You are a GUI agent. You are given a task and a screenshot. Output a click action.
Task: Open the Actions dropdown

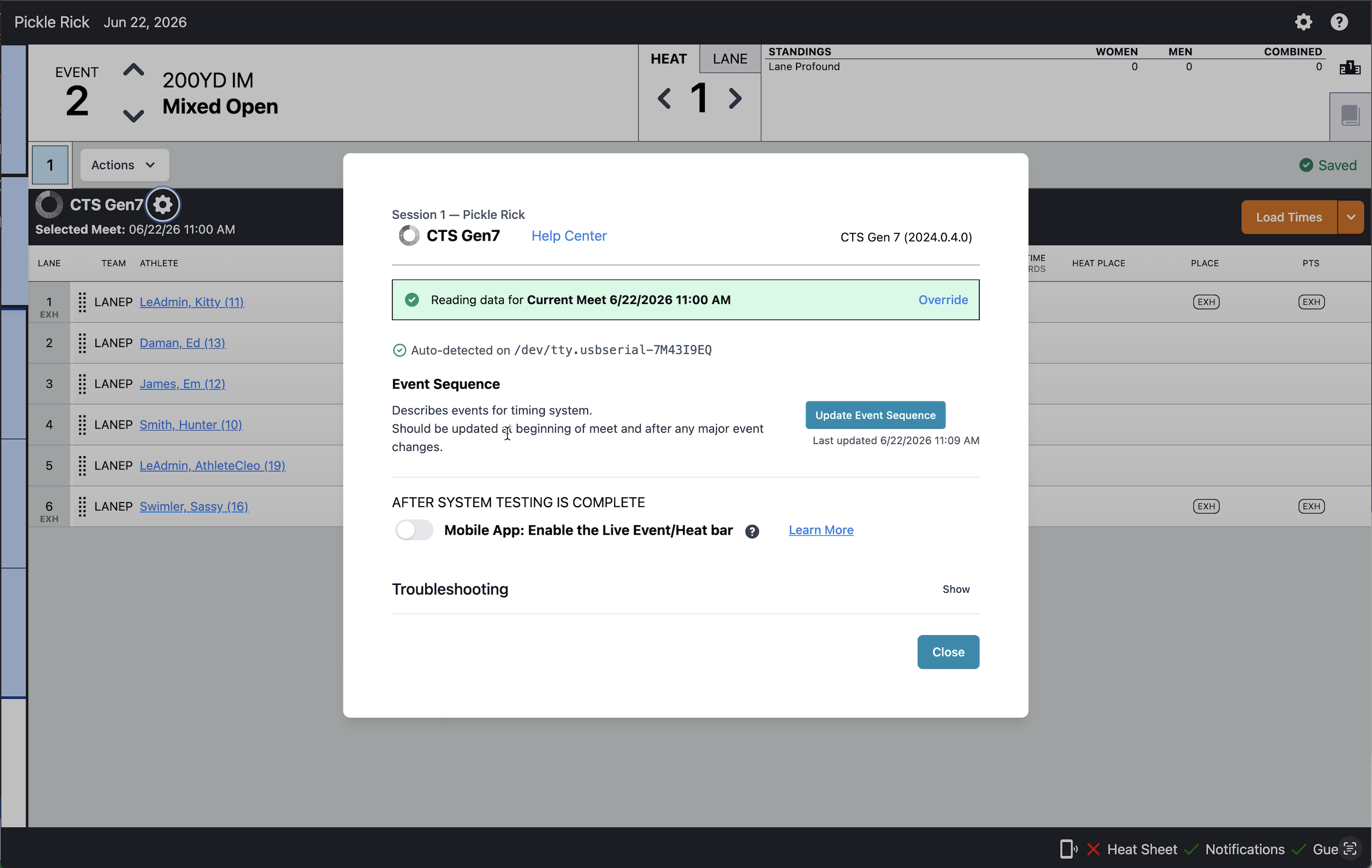pyautogui.click(x=124, y=165)
